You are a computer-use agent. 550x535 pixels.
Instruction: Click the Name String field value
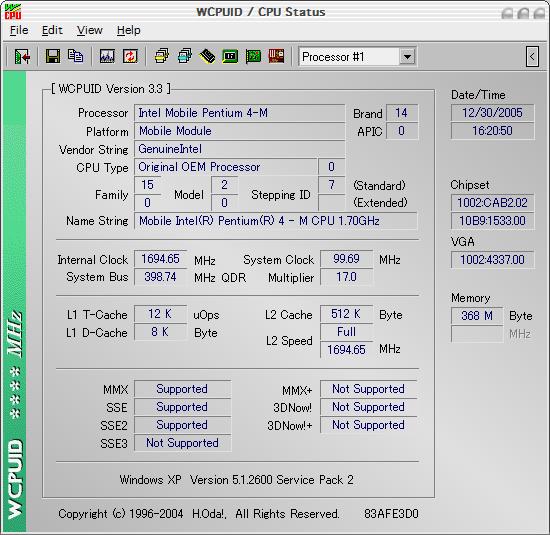tap(276, 221)
